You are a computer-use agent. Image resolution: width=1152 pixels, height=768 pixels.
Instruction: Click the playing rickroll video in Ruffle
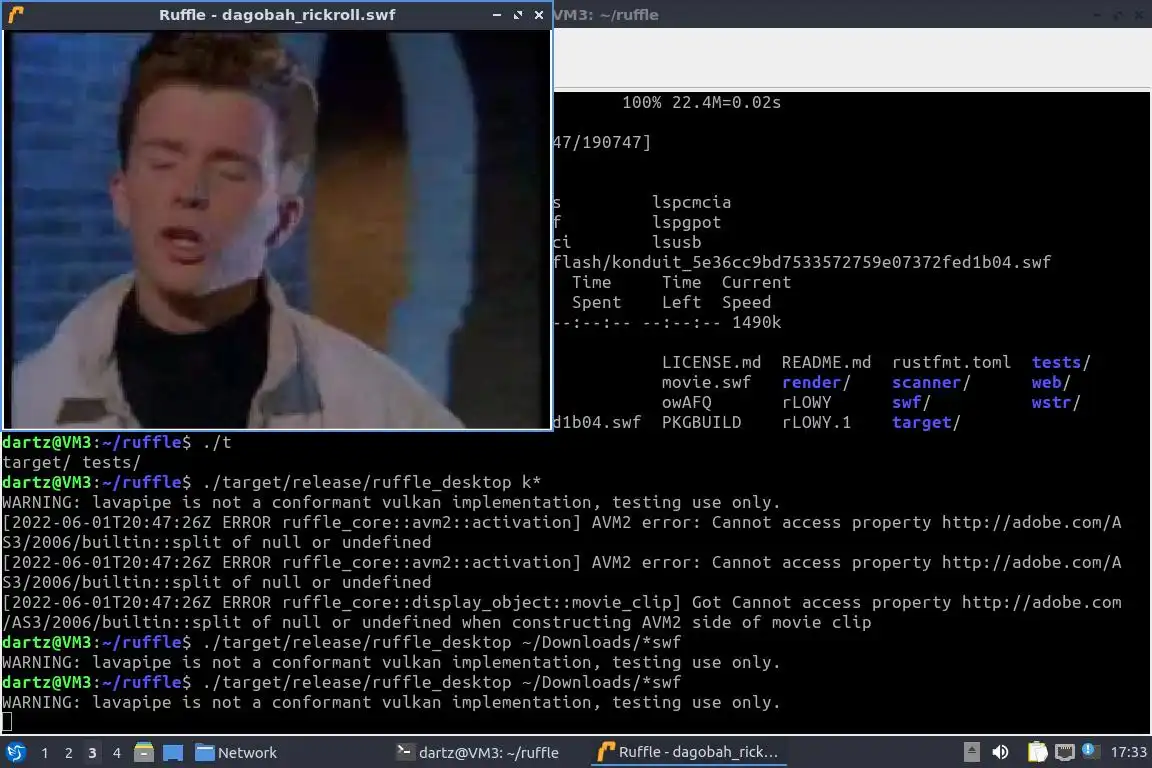click(x=276, y=229)
